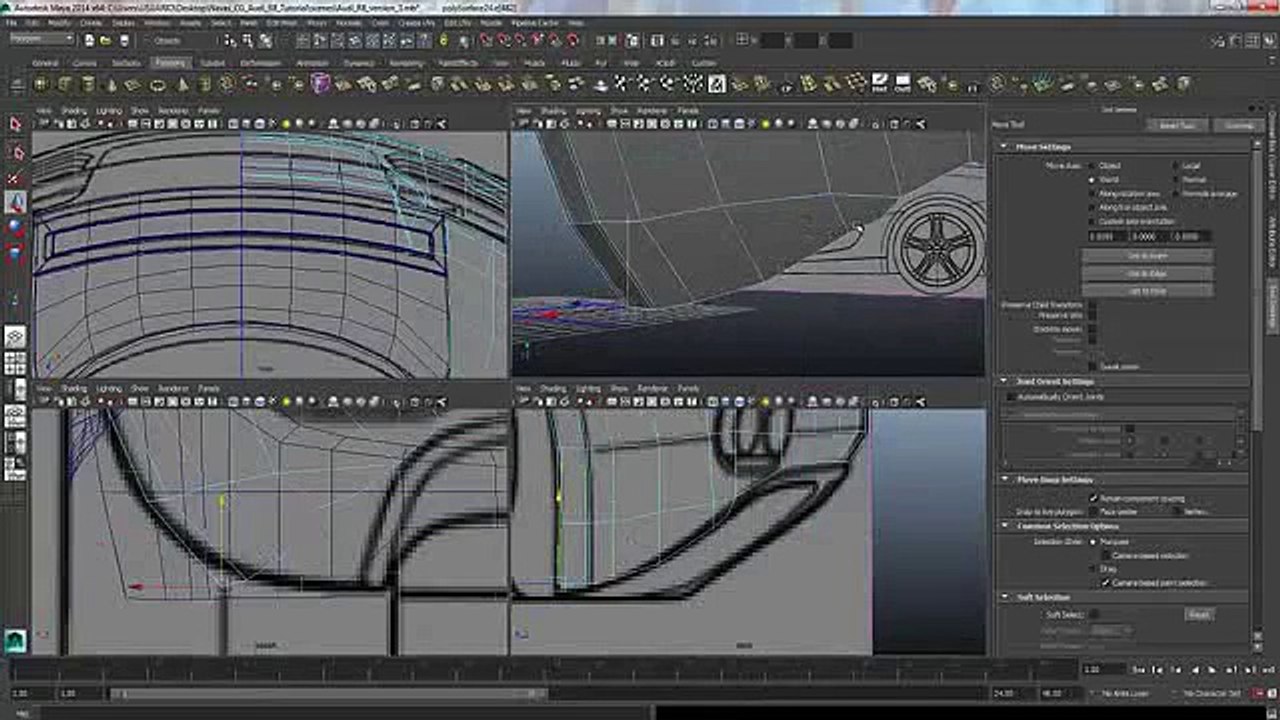This screenshot has width=1280, height=720.
Task: Enable Automatically Orient Joints checkbox
Action: coord(1010,397)
